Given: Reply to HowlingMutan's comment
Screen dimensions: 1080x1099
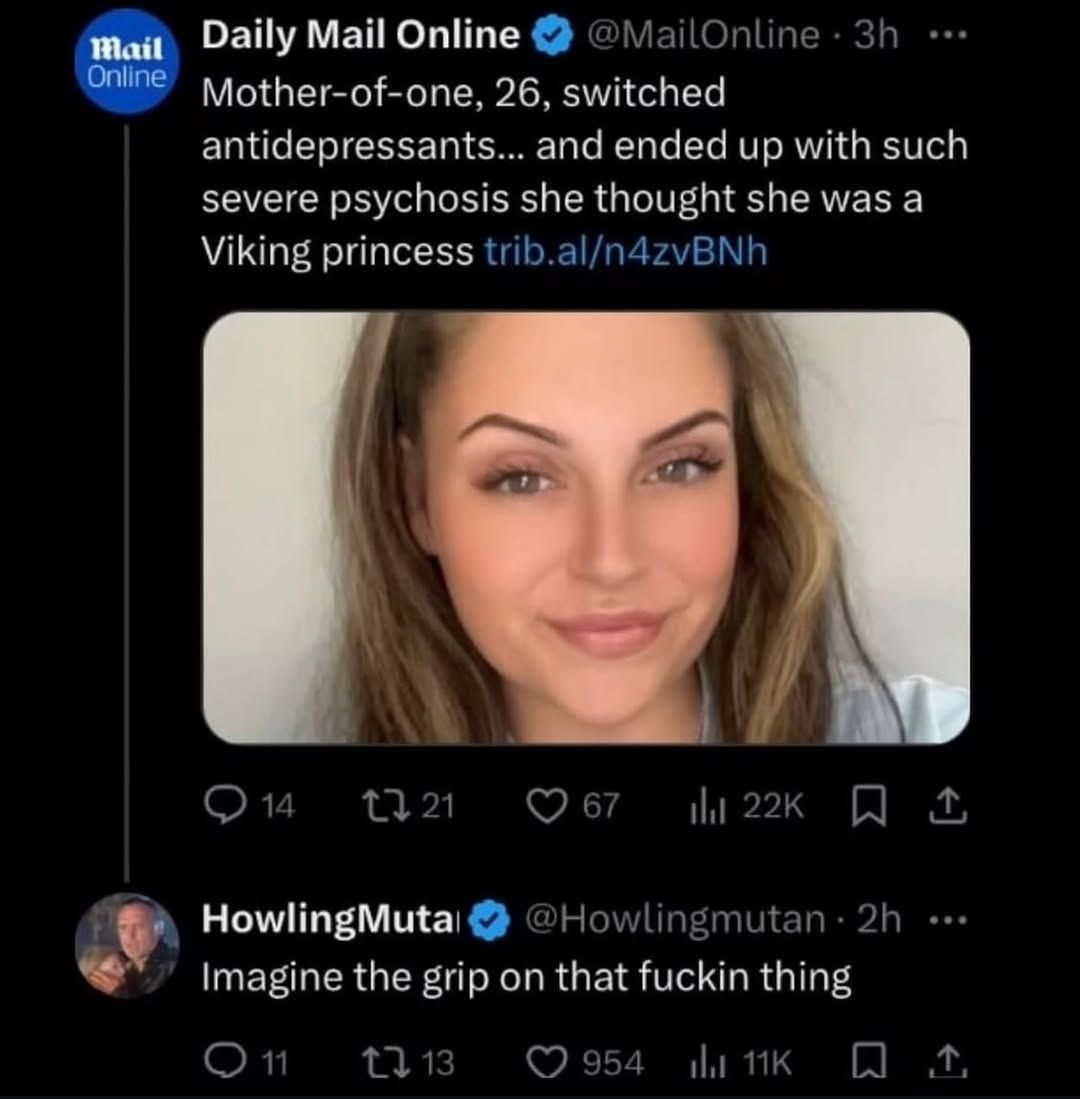Looking at the screenshot, I should click(226, 1064).
